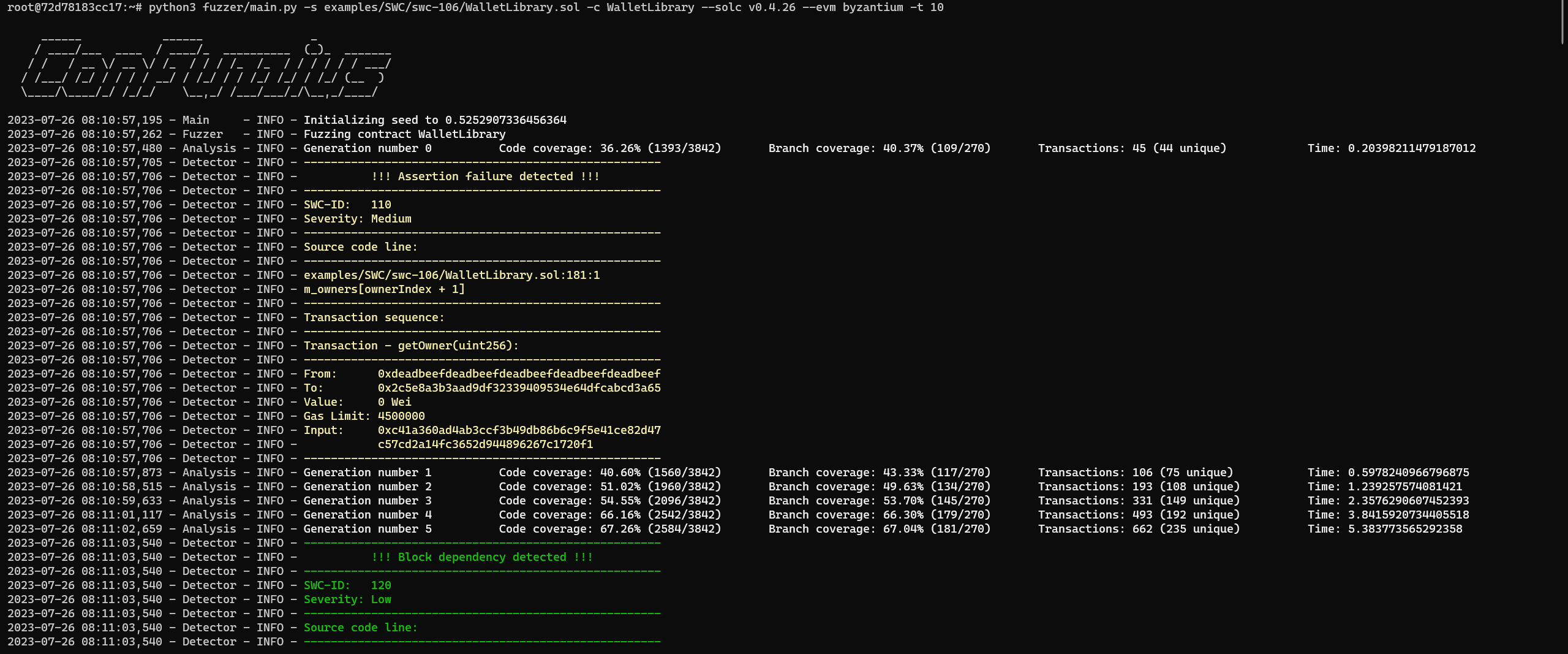The image size is (1568, 654).
Task: Click the 'Value: 0 Wei' line
Action: pyautogui.click(x=358, y=402)
